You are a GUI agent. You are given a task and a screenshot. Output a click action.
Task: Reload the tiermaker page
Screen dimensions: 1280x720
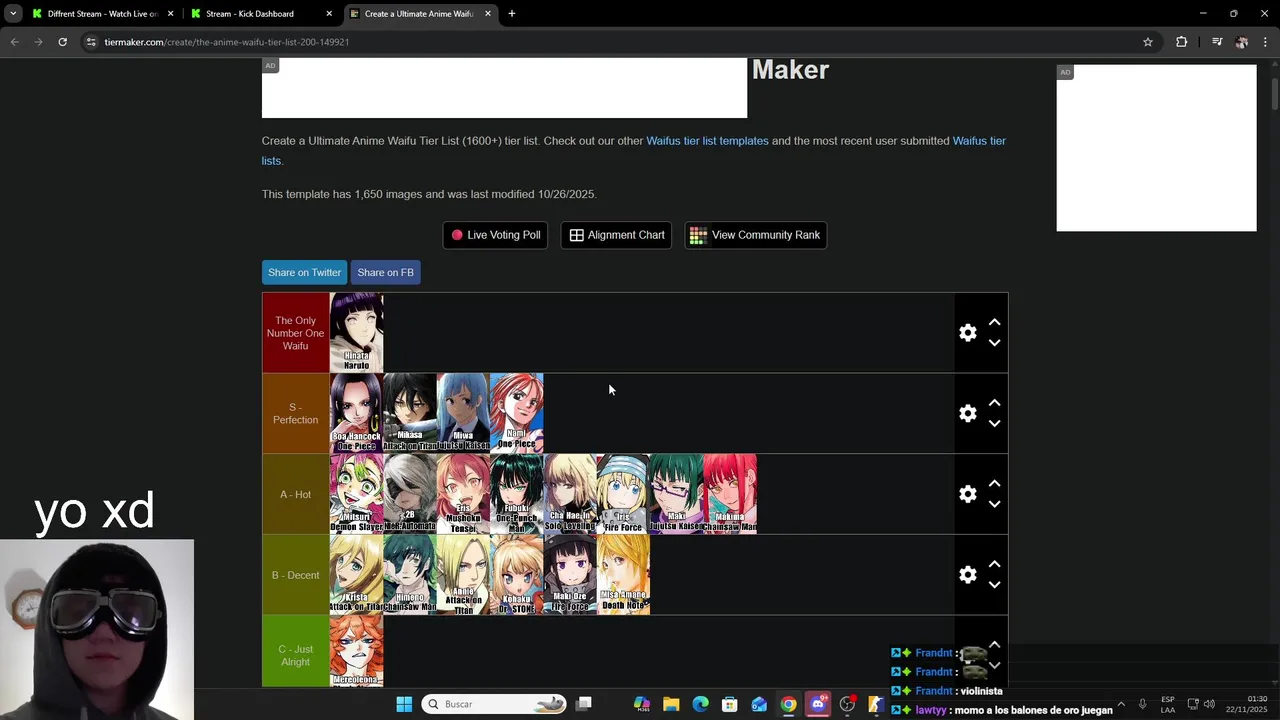point(62,42)
